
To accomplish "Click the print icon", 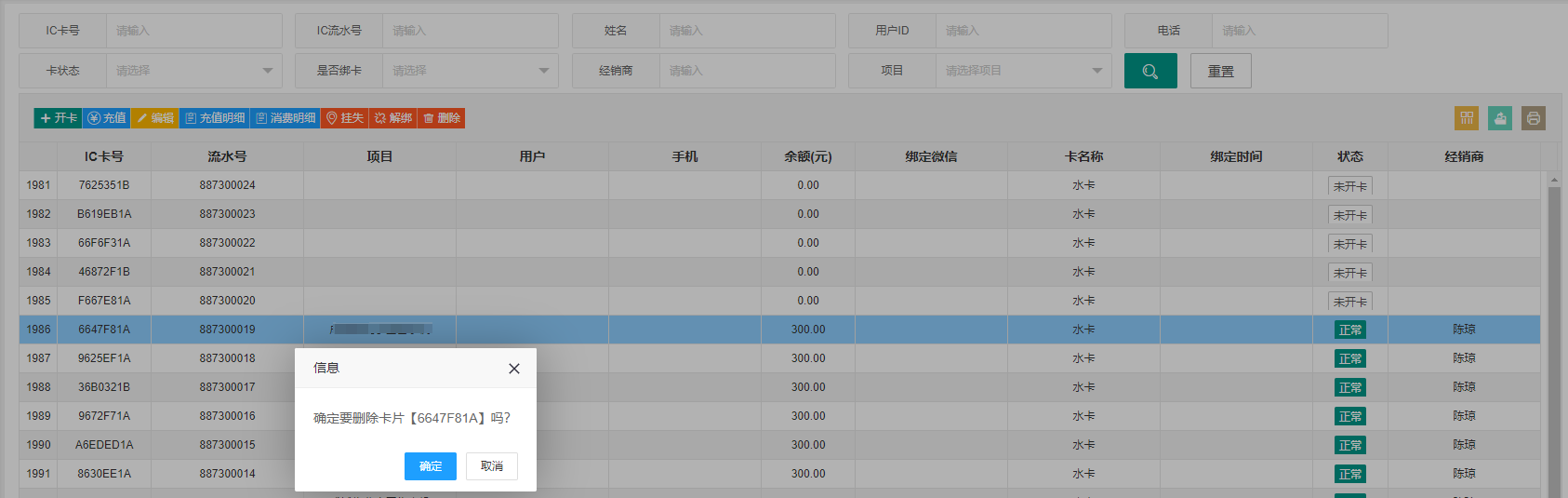I will (x=1534, y=118).
